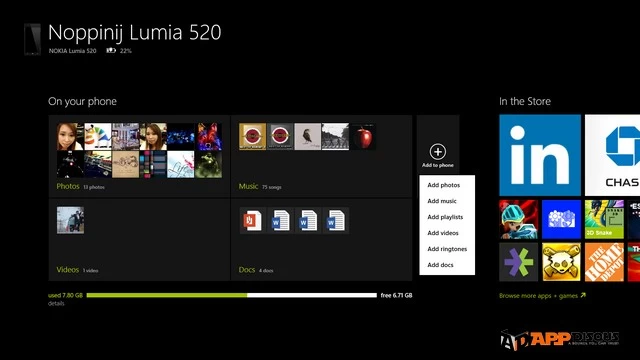
Task: Open the red apple album cover
Action: point(362,136)
